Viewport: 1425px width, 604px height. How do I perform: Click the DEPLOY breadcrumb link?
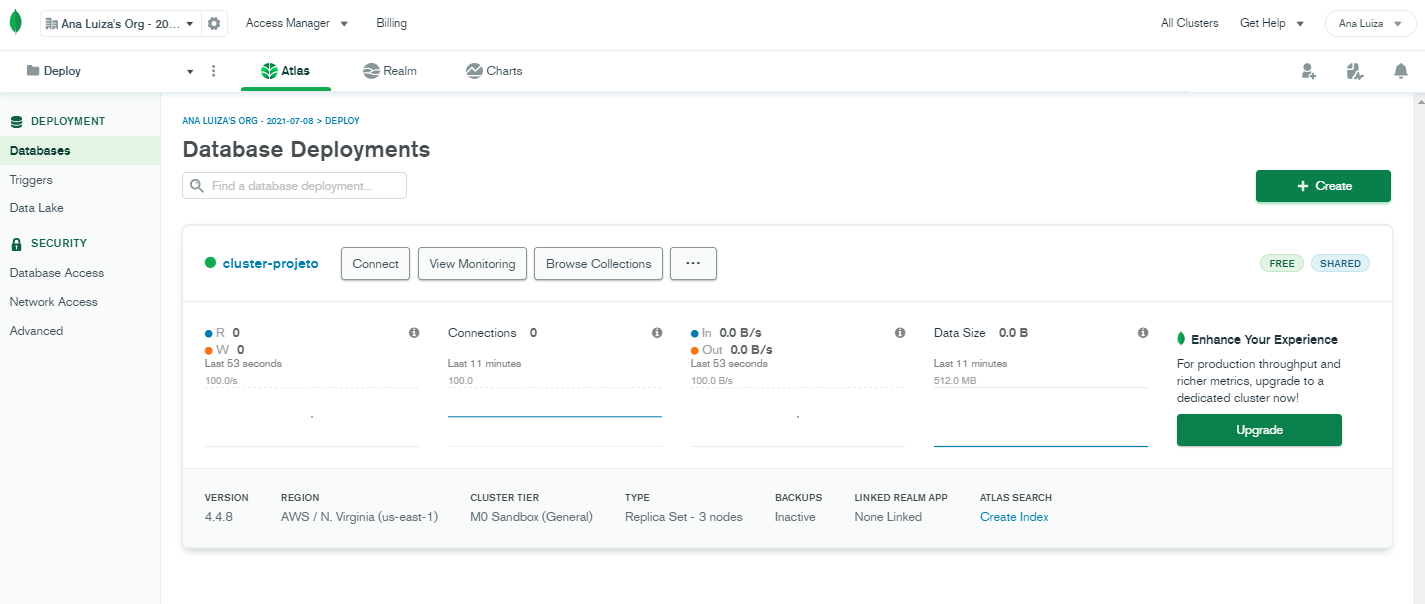coord(342,121)
